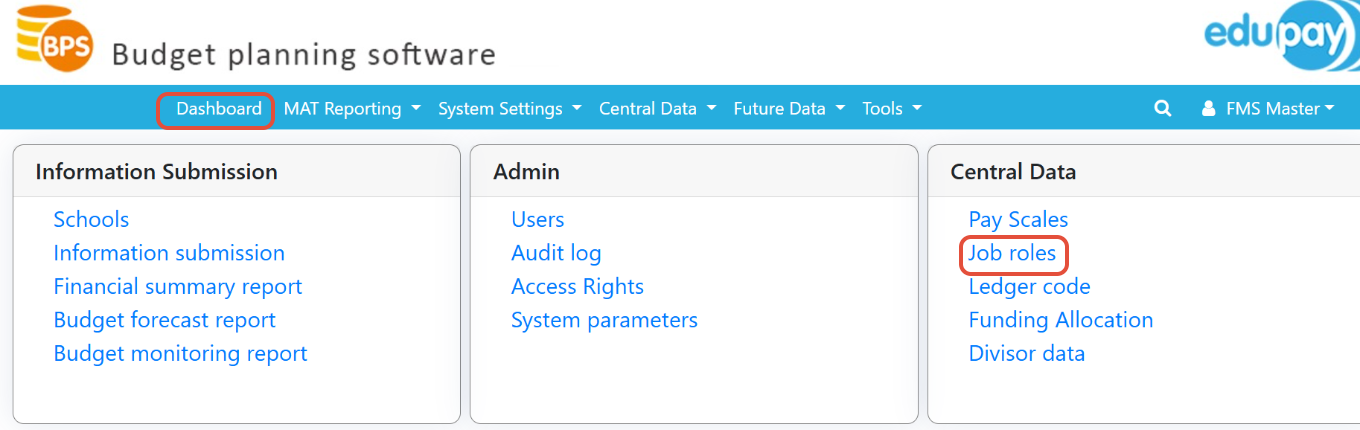The height and width of the screenshot is (430, 1360).
Task: Open the Pay Scales link
Action: tap(1018, 219)
